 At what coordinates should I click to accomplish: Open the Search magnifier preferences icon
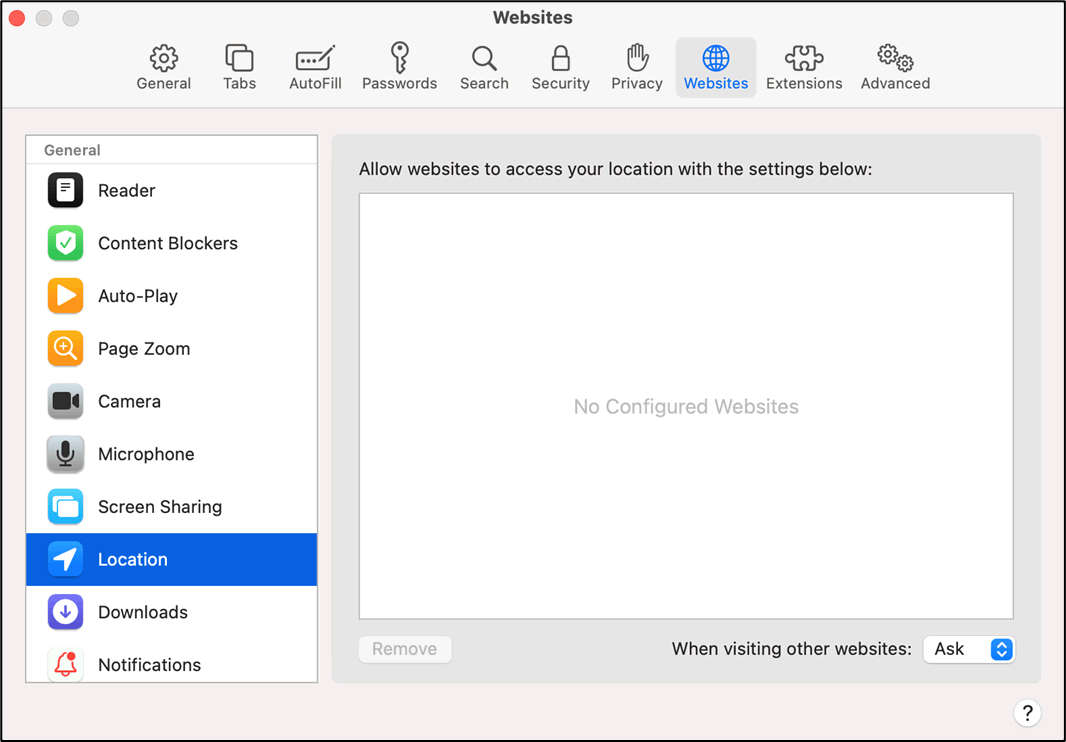(x=484, y=59)
